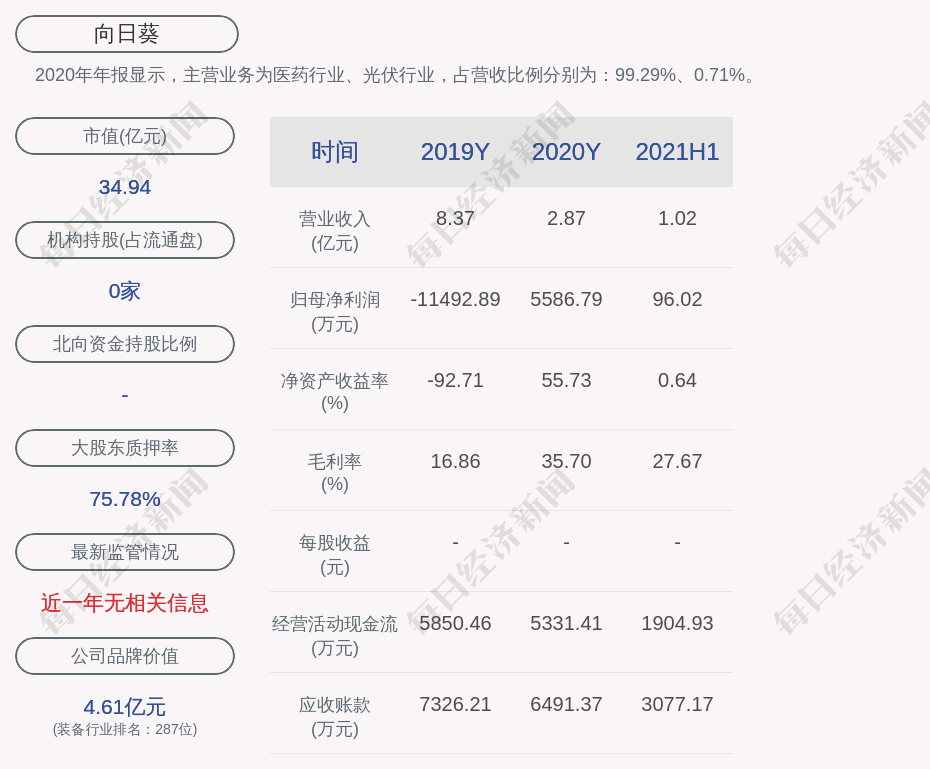
Task: Click the 毛利率(%) row label
Action: tap(335, 473)
